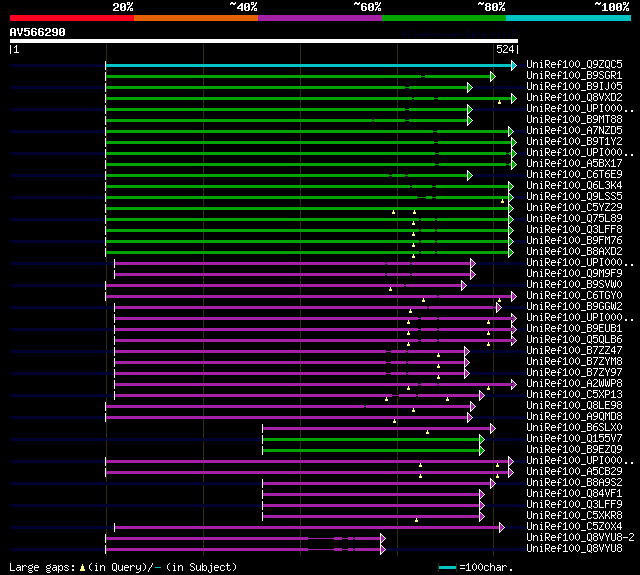Screen dimensions: 640x575
Task: Click the cyan alignment bar for Q9ZQC5
Action: 309,65
